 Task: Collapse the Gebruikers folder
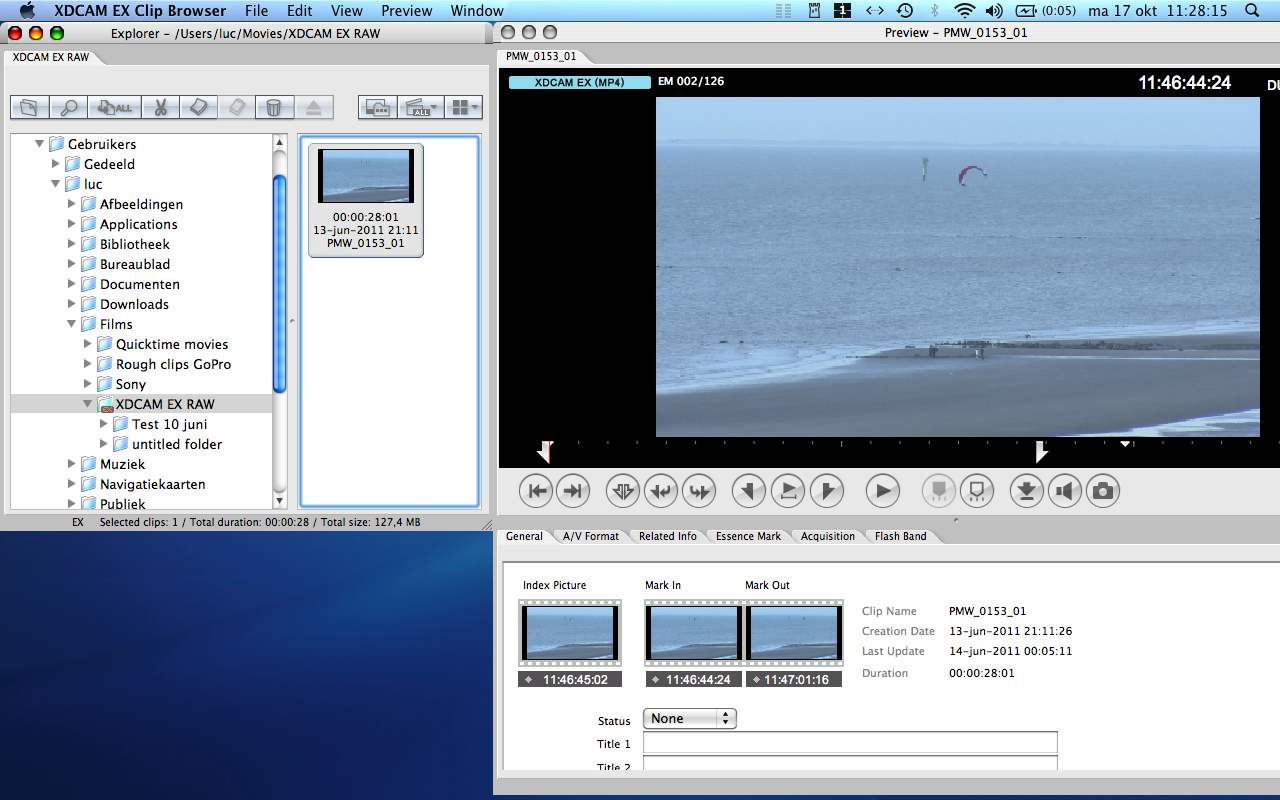(40, 144)
